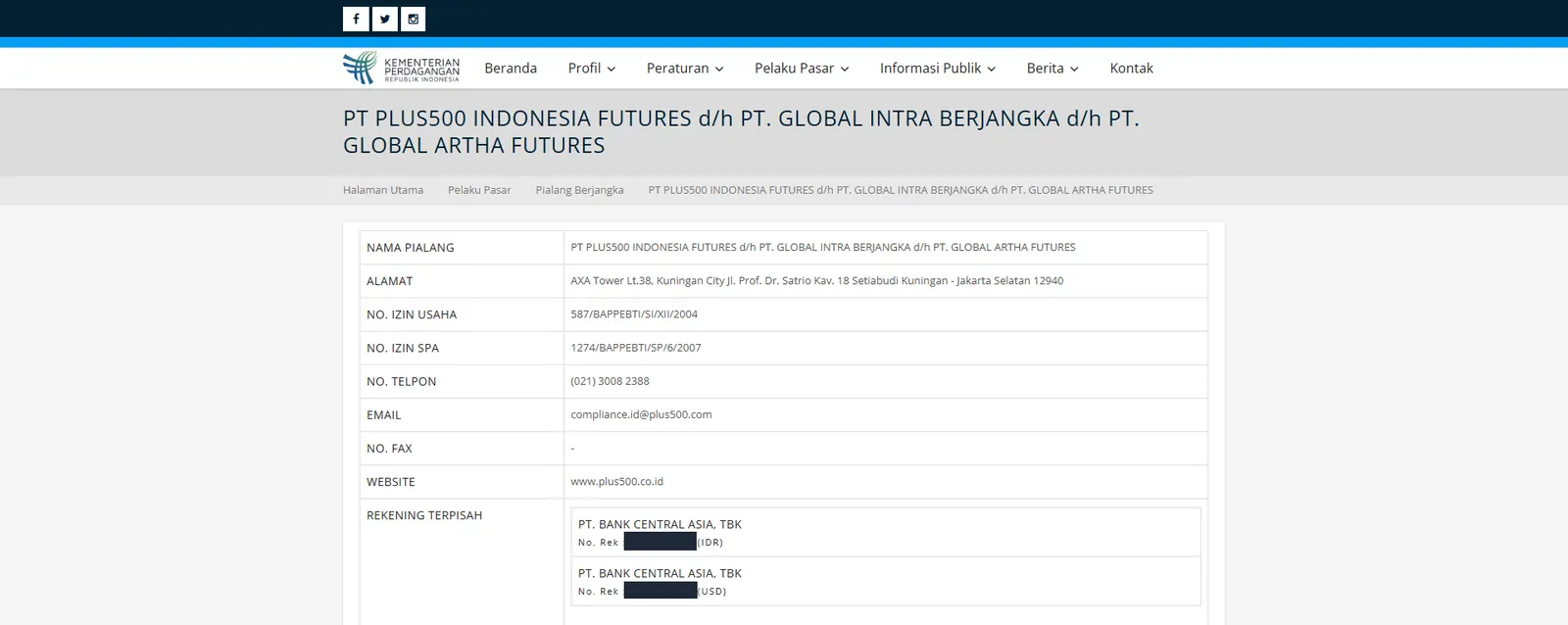The width and height of the screenshot is (1568, 625).
Task: Go to the Beranda menu item
Action: coord(511,69)
